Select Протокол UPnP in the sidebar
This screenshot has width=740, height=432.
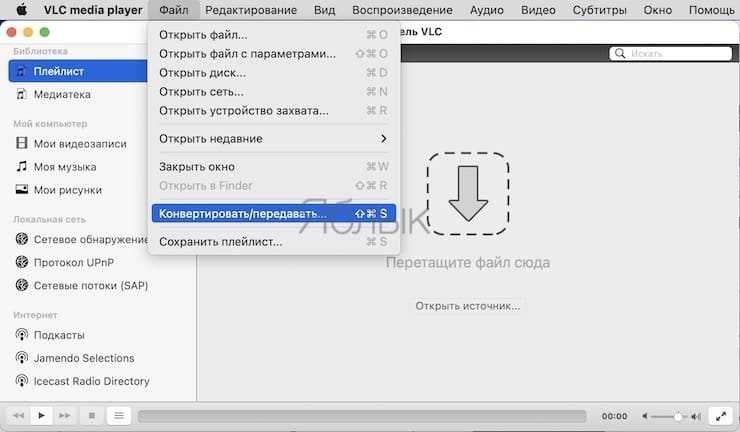coord(74,263)
